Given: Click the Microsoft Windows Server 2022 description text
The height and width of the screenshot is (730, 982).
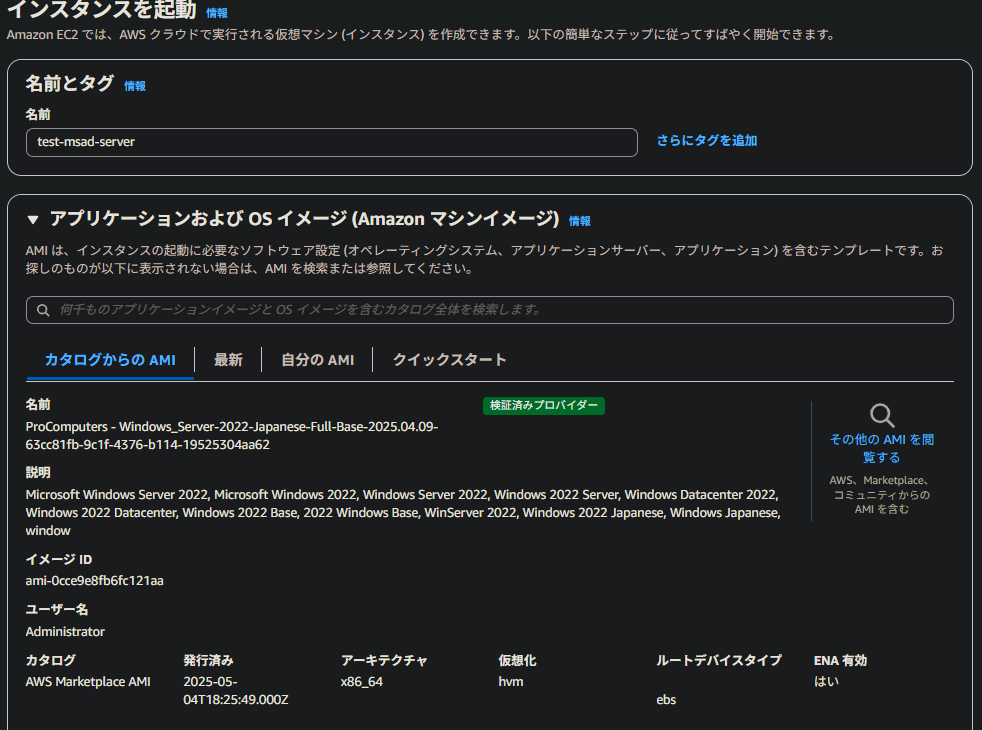Looking at the screenshot, I should point(403,512).
